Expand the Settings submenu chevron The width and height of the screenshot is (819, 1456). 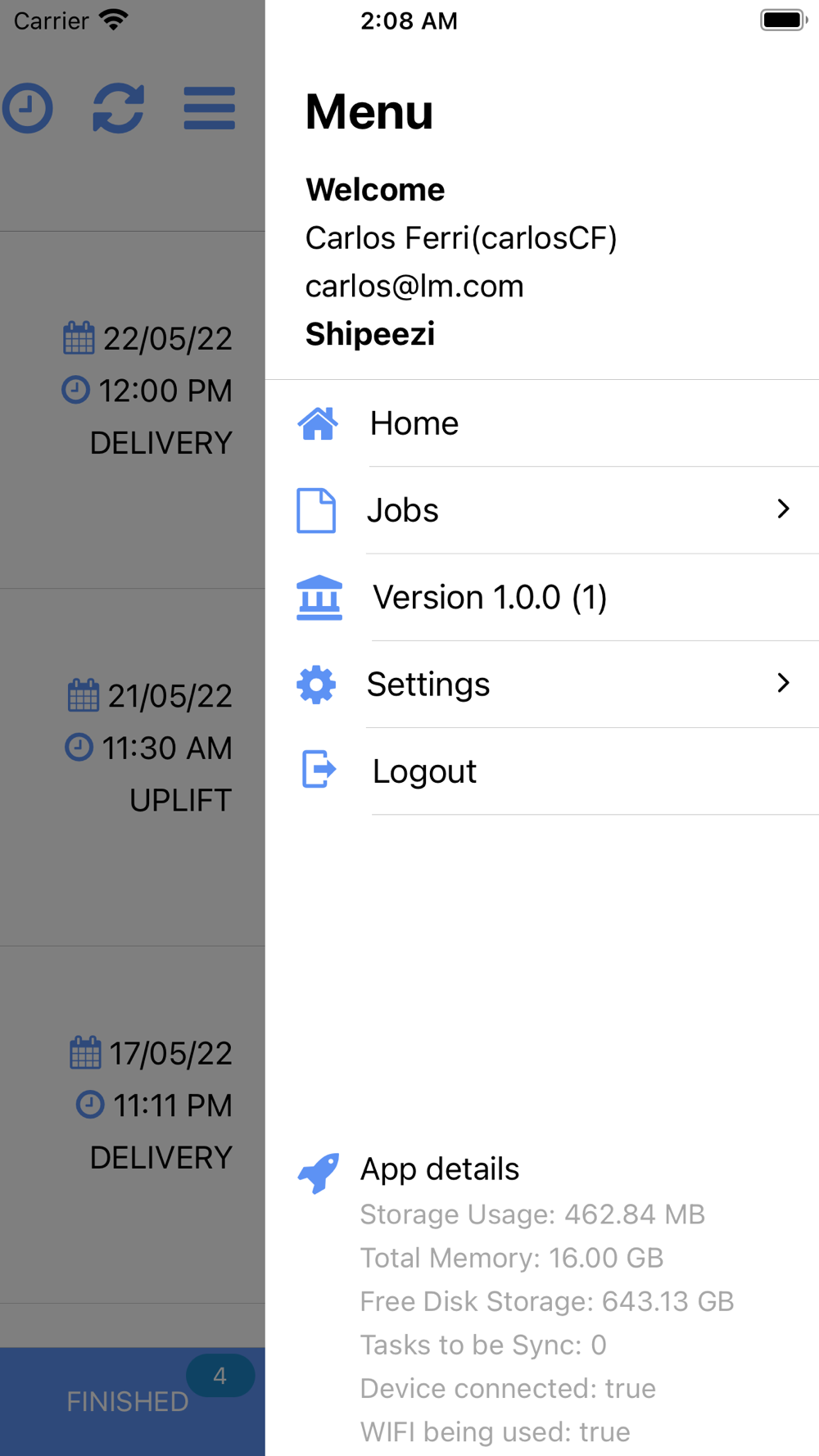pos(783,683)
